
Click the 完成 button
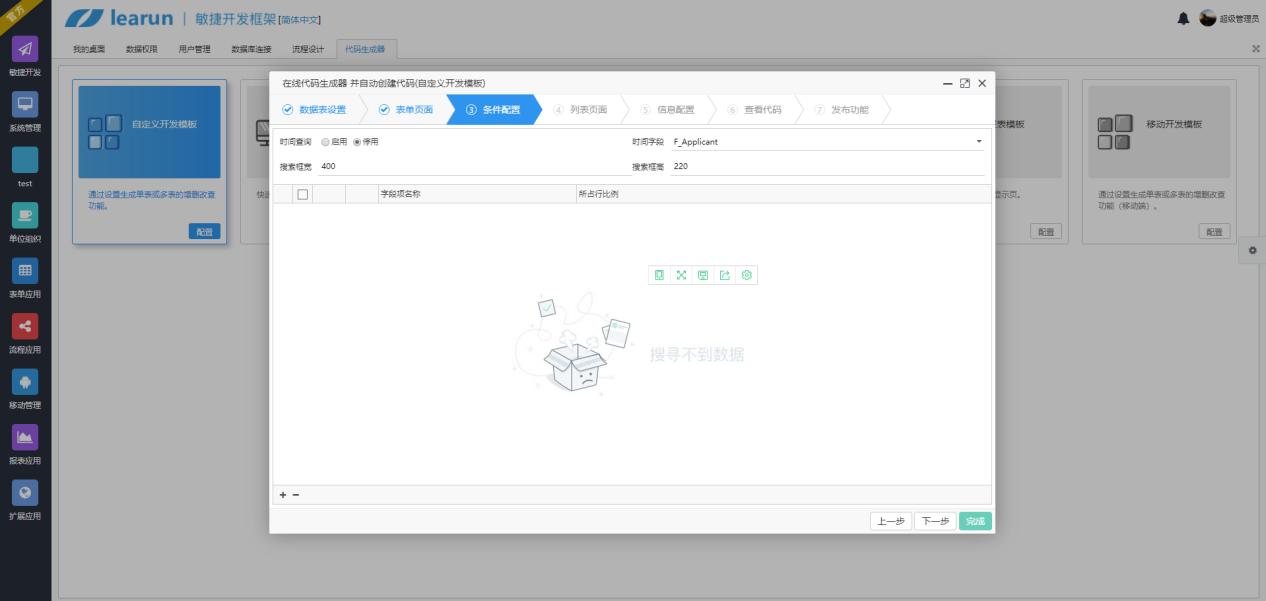(976, 521)
